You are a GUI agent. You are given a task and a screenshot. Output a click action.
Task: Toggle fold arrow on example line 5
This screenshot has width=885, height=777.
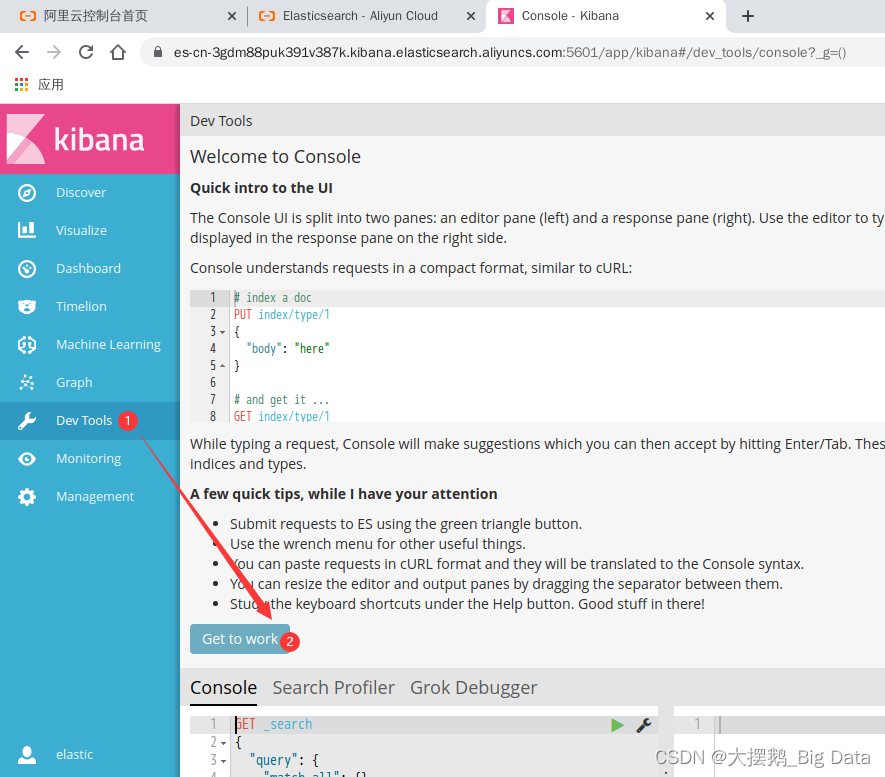tap(222, 366)
